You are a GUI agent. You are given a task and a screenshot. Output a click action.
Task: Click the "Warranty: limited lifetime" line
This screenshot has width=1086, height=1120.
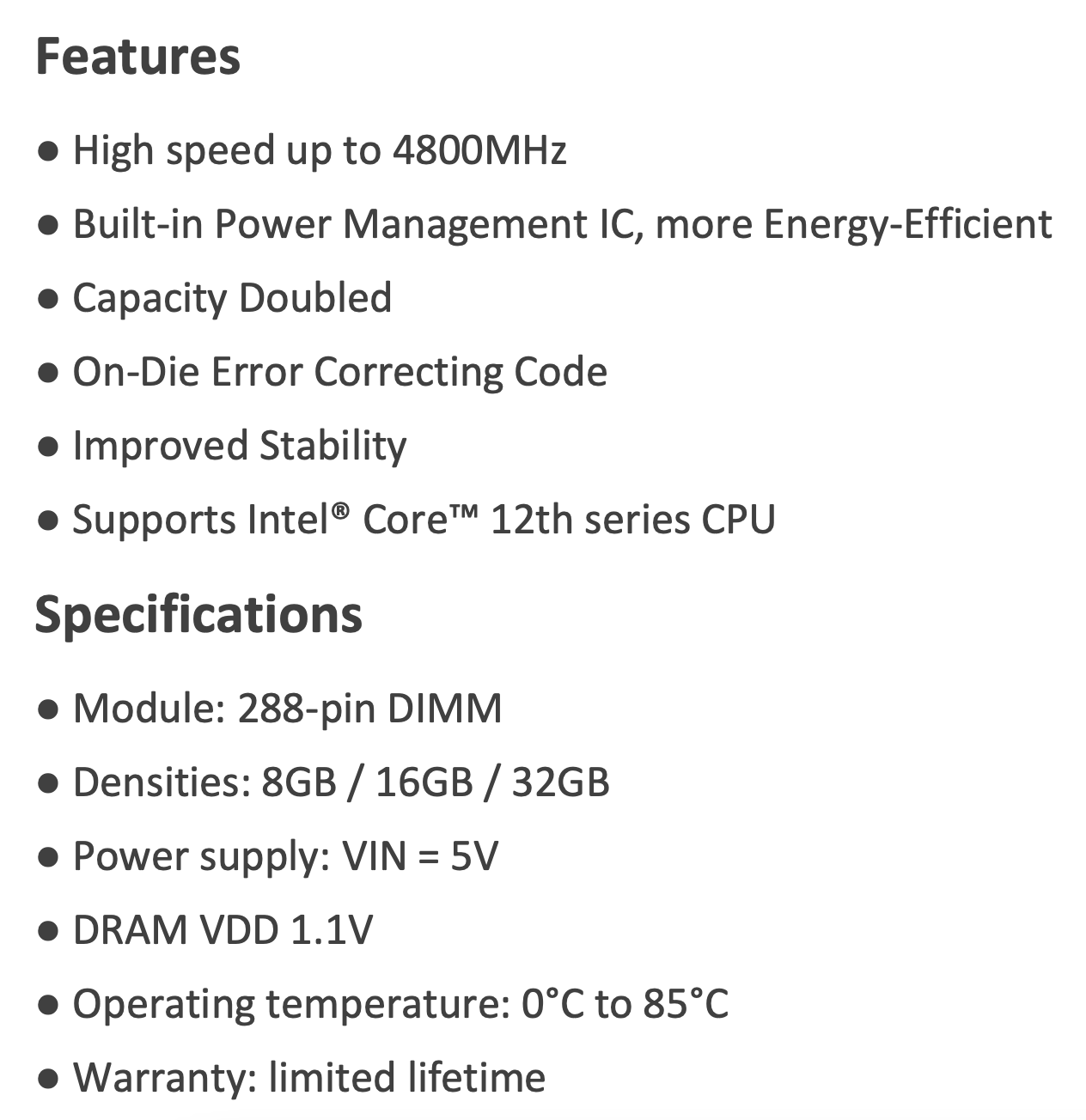tap(308, 1078)
